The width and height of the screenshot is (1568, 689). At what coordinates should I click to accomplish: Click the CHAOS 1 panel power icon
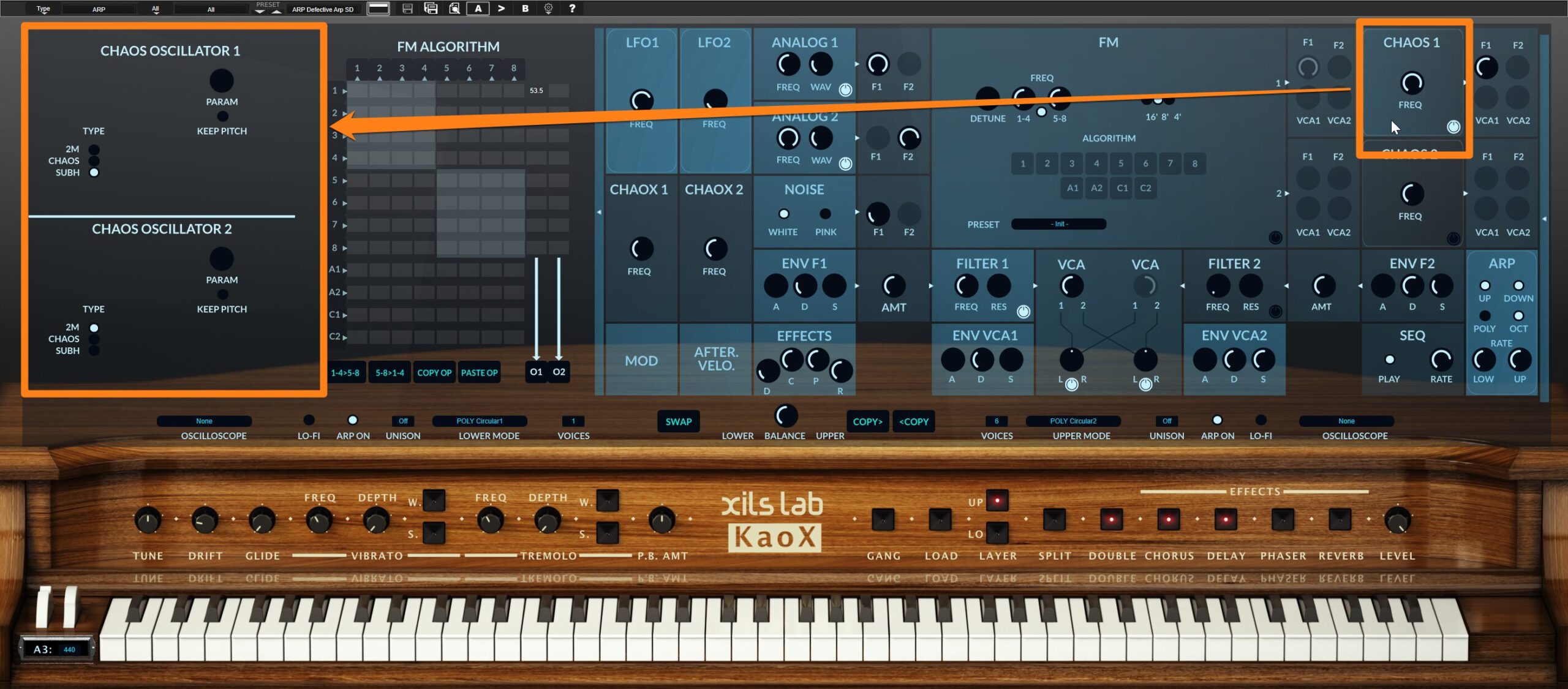point(1453,127)
